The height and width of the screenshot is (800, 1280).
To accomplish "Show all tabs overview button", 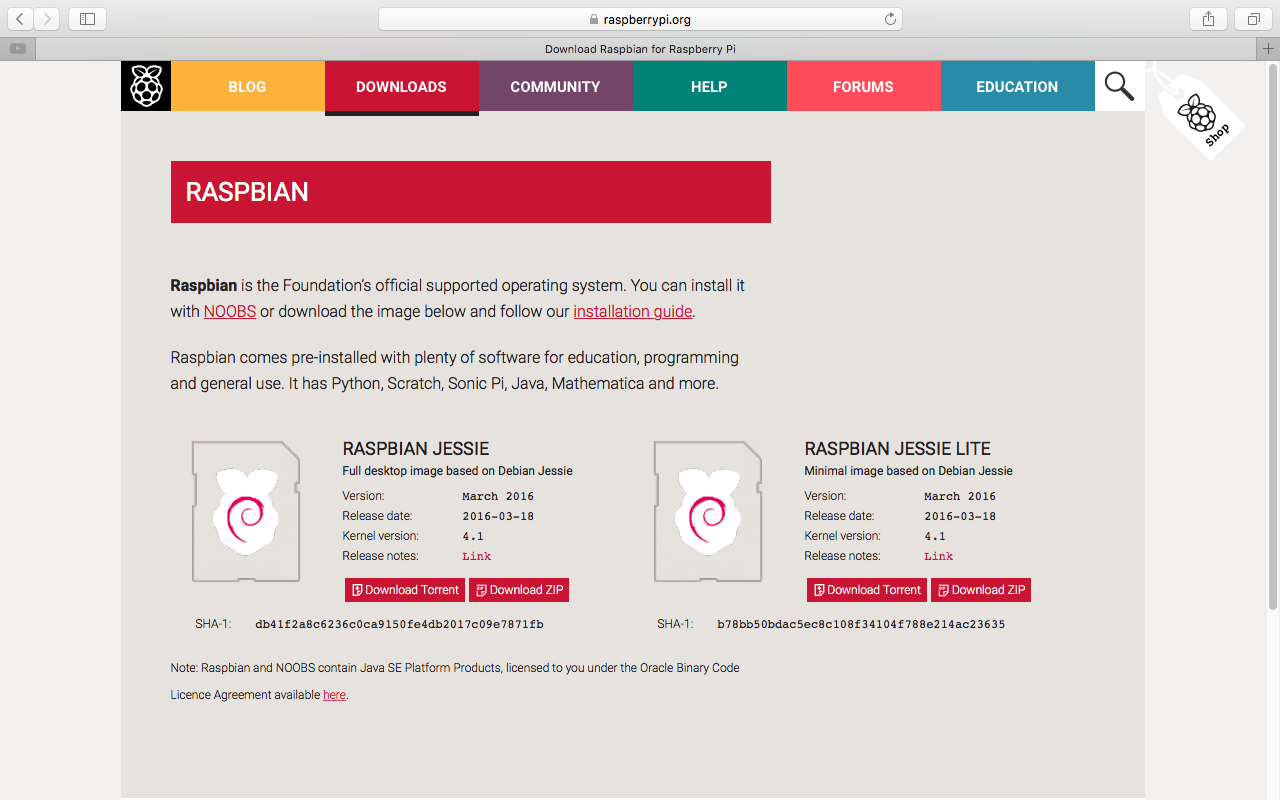I will [x=1253, y=19].
